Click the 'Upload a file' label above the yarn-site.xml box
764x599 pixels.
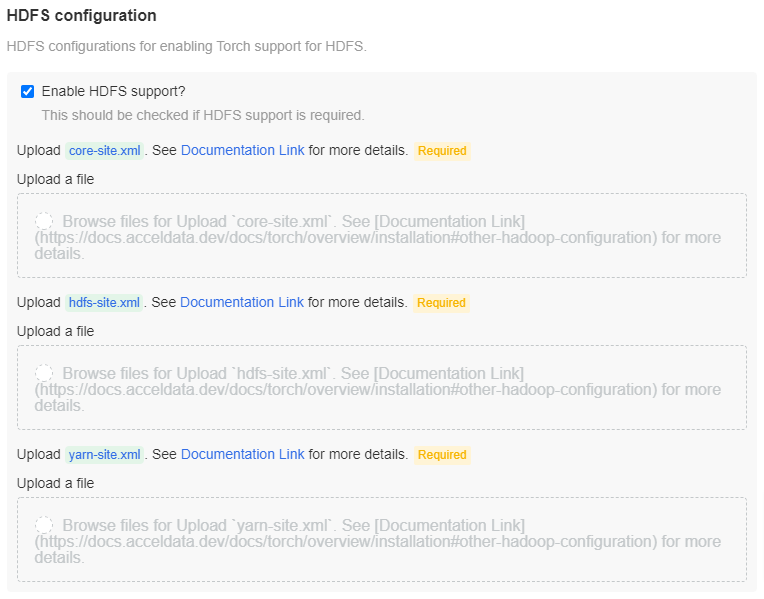point(56,483)
